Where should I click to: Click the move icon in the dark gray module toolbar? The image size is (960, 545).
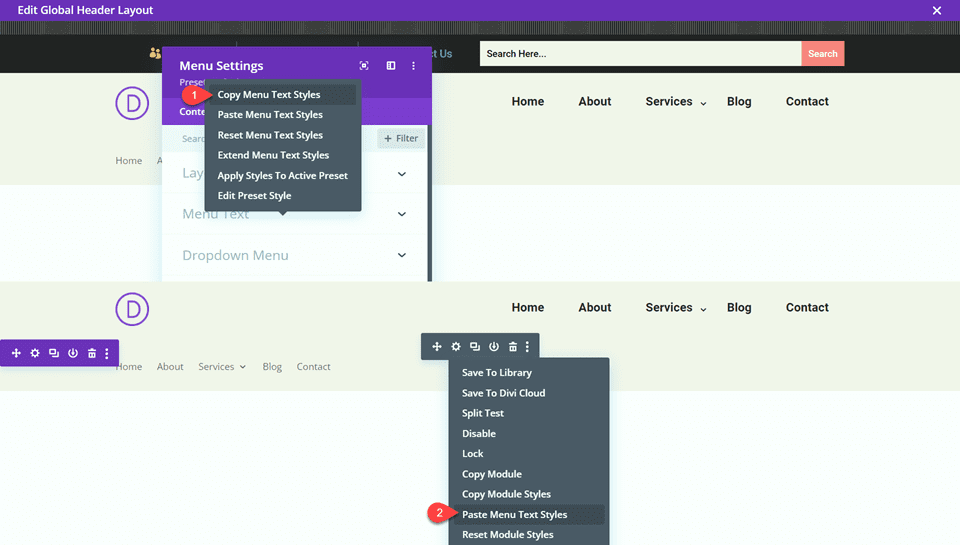tap(437, 347)
